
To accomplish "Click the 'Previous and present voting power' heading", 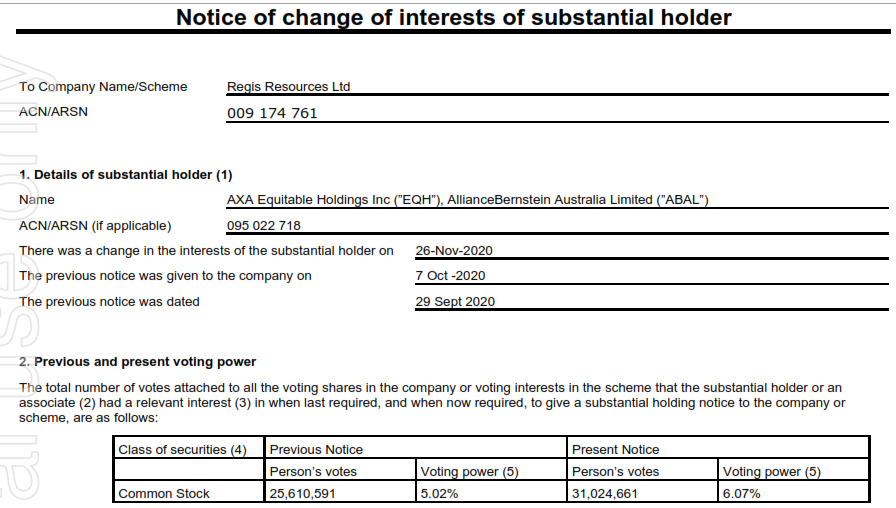I will (x=138, y=362).
